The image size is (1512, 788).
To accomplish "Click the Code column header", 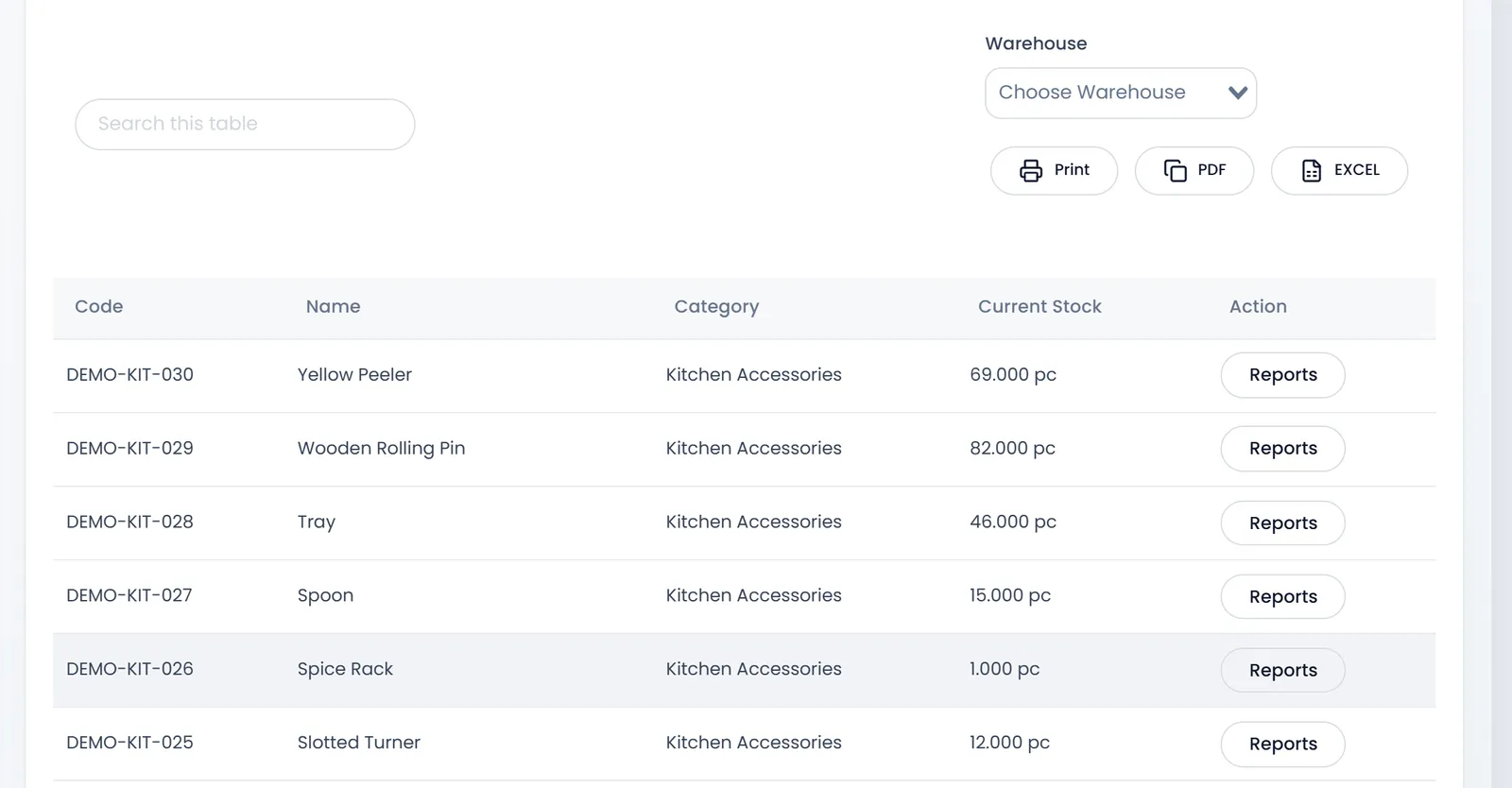I will [99, 306].
